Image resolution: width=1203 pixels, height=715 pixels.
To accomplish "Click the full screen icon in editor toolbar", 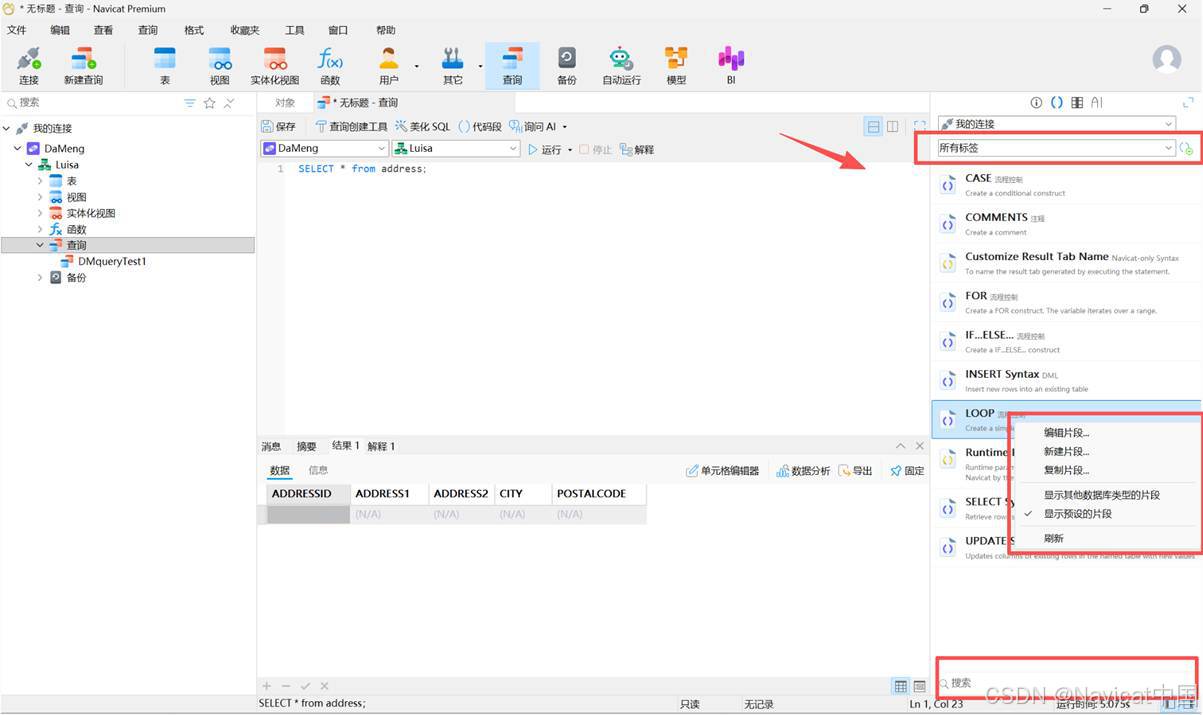I will (x=920, y=126).
